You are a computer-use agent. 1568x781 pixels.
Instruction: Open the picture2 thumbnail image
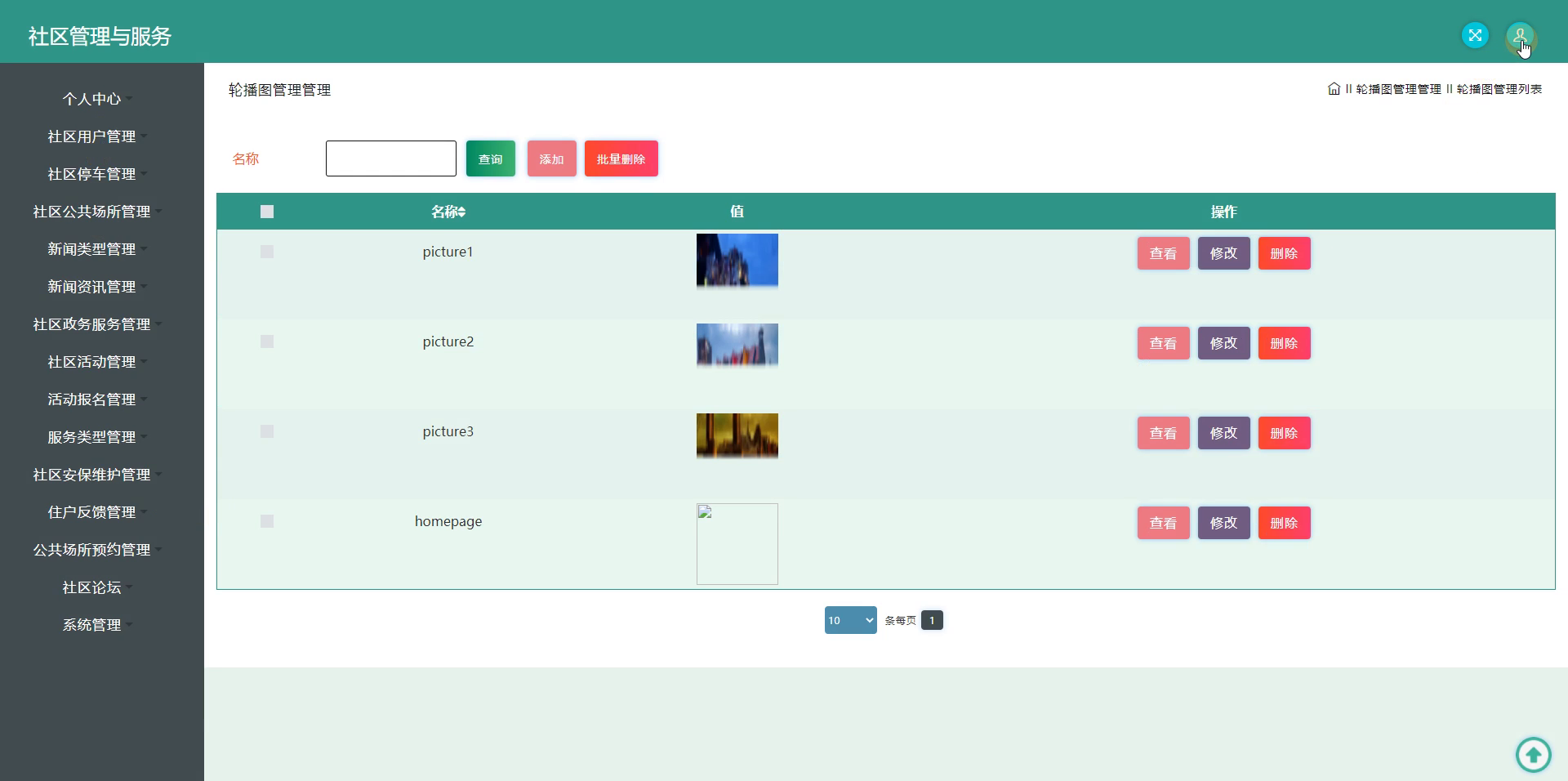[x=737, y=346]
